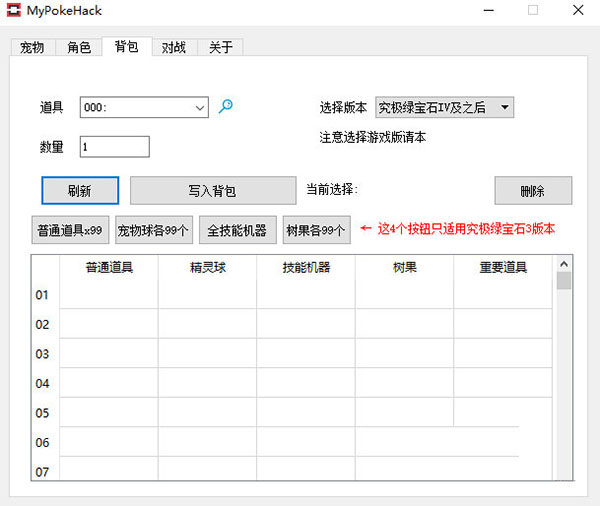Click the 写入背包 button
The height and width of the screenshot is (506, 600).
[213, 190]
